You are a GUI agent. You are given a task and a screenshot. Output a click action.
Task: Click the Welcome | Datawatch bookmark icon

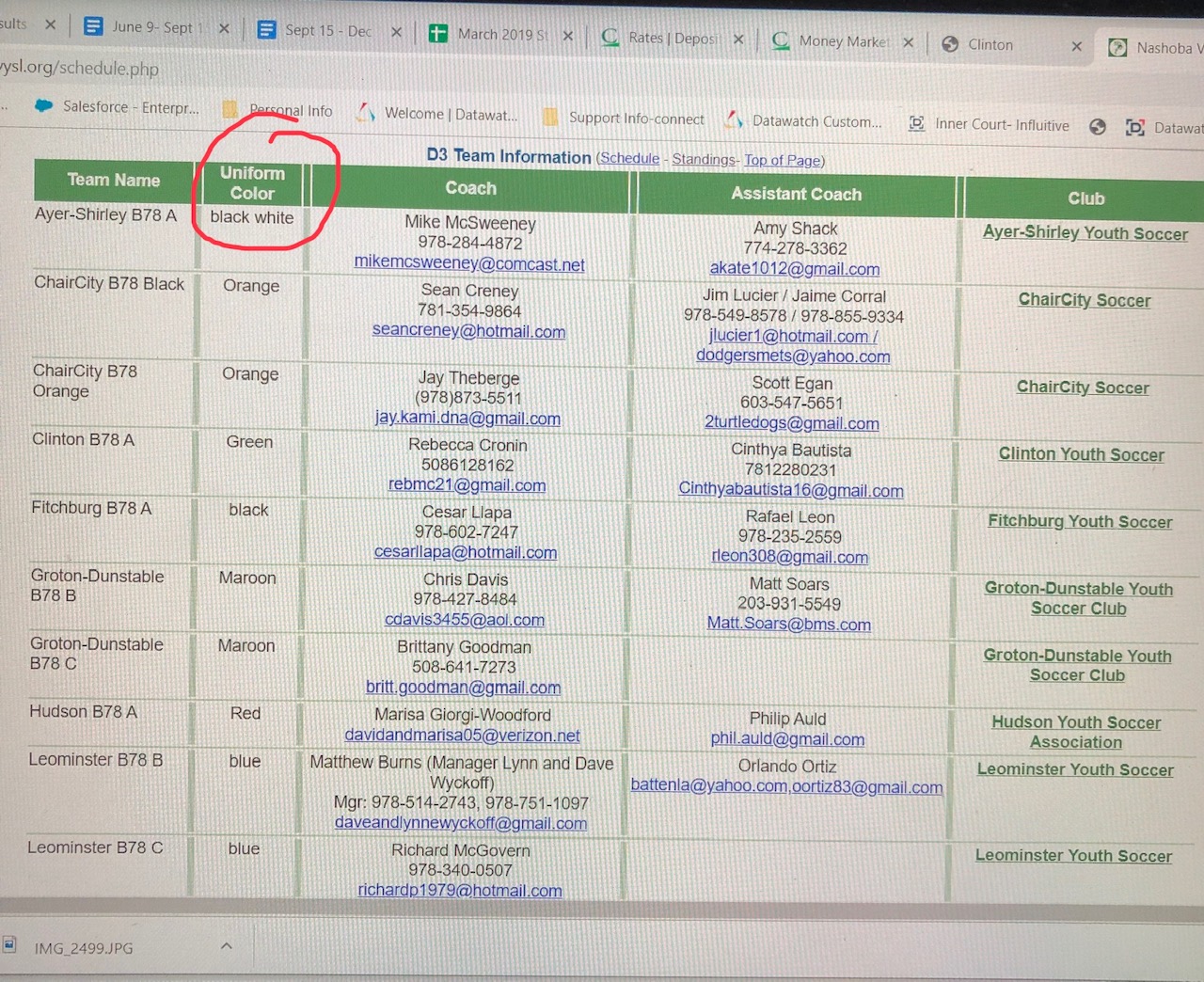366,113
